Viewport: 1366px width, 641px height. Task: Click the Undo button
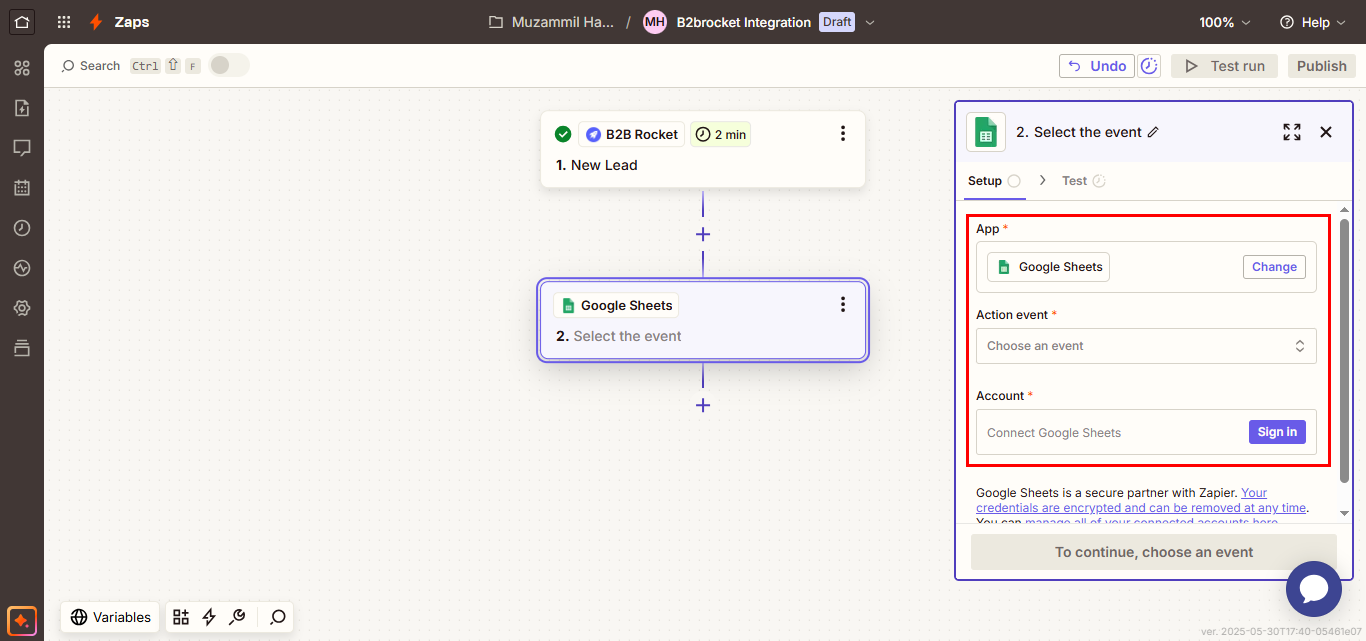(x=1097, y=66)
